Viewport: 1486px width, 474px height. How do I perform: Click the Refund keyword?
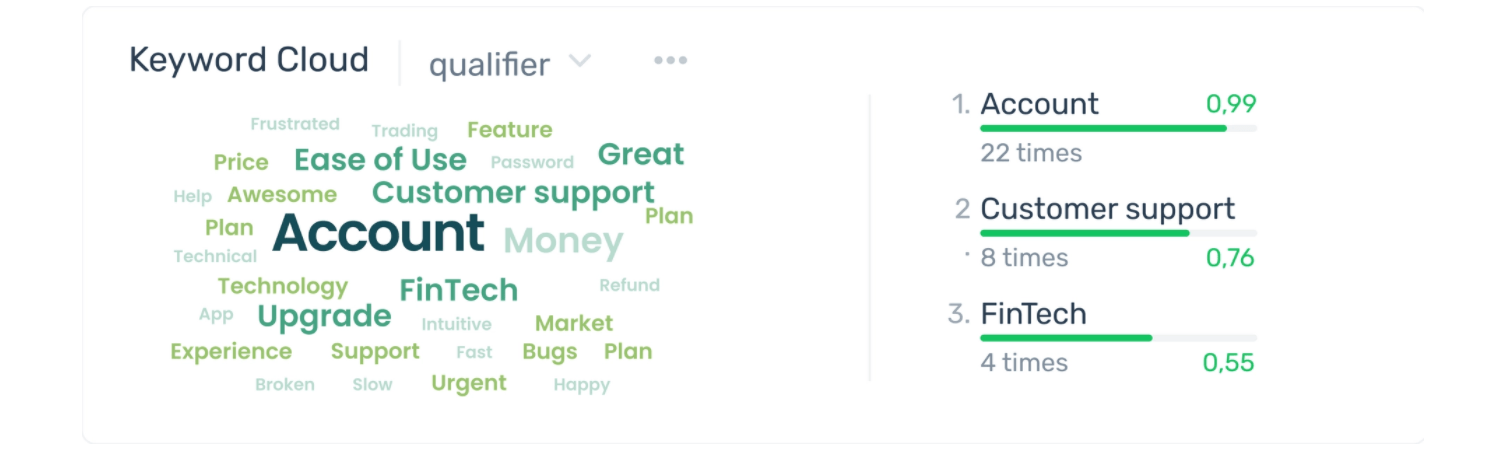[629, 285]
